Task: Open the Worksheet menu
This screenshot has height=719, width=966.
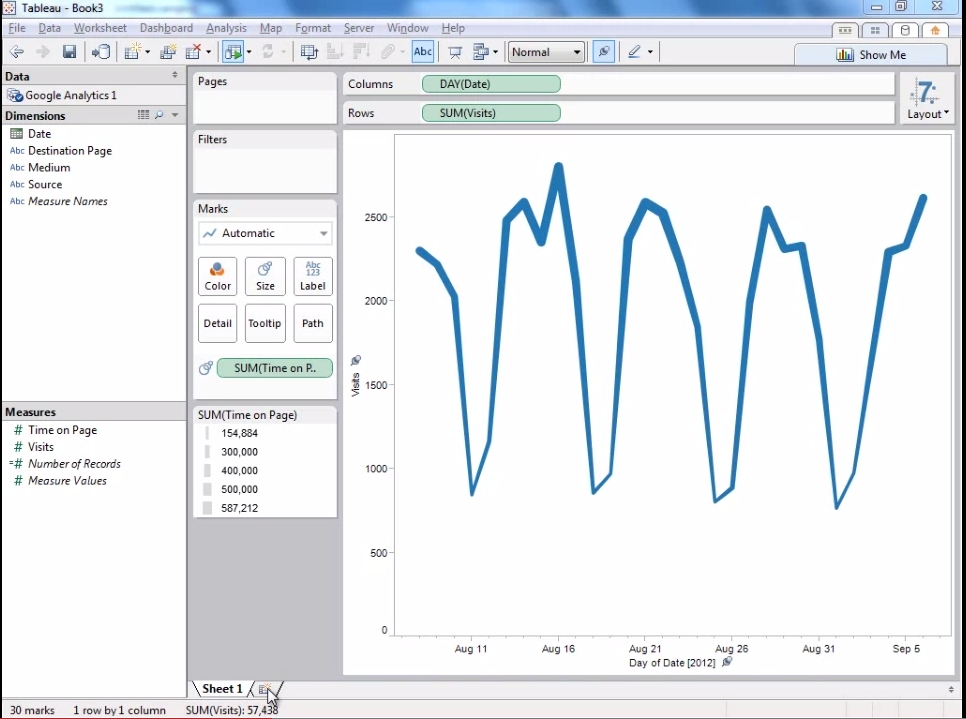Action: [x=100, y=28]
